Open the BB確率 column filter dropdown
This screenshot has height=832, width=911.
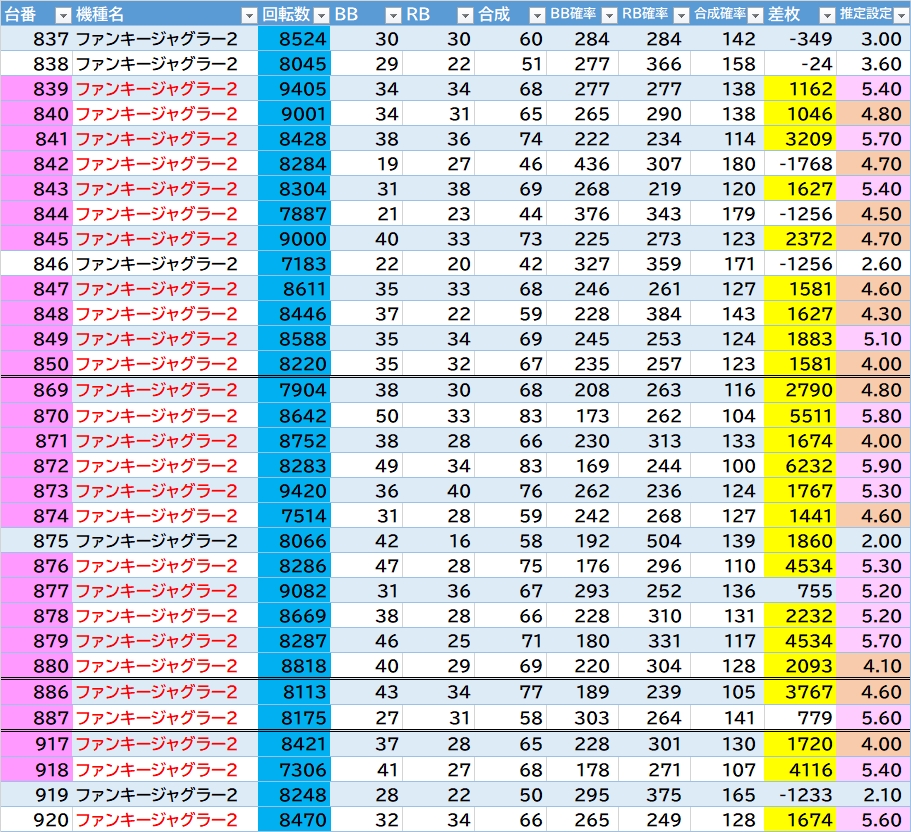(609, 16)
